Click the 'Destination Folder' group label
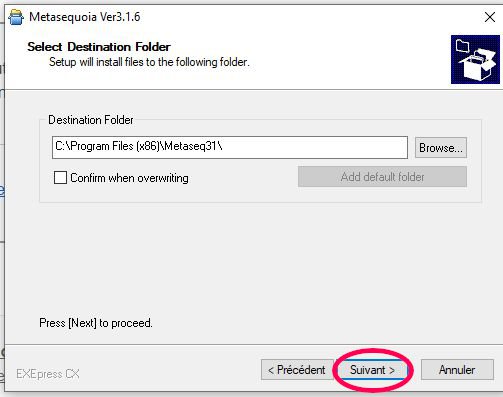Screen dimensions: 503x397 pyautogui.click(x=91, y=120)
